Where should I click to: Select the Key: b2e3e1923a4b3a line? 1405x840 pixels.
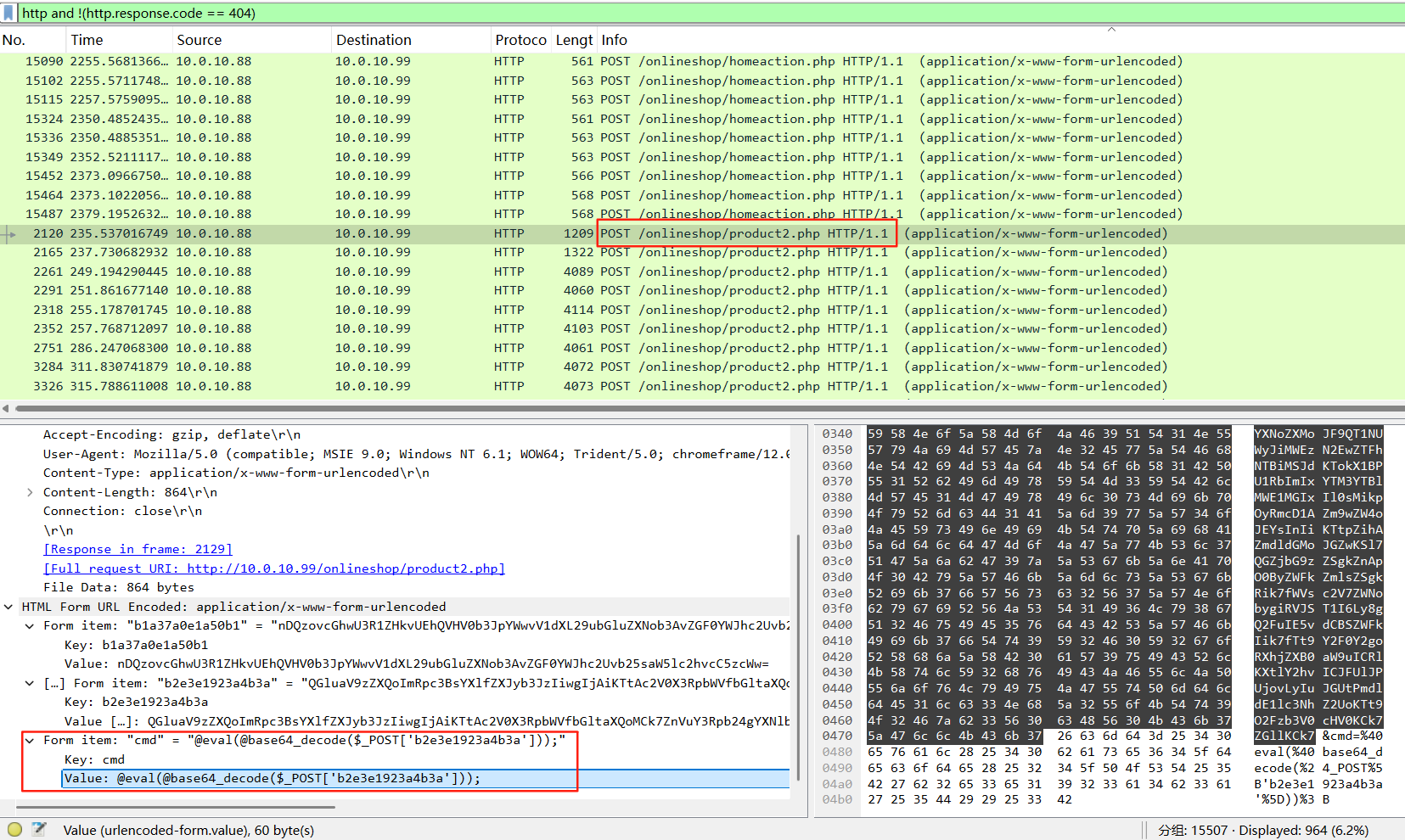pos(136,702)
